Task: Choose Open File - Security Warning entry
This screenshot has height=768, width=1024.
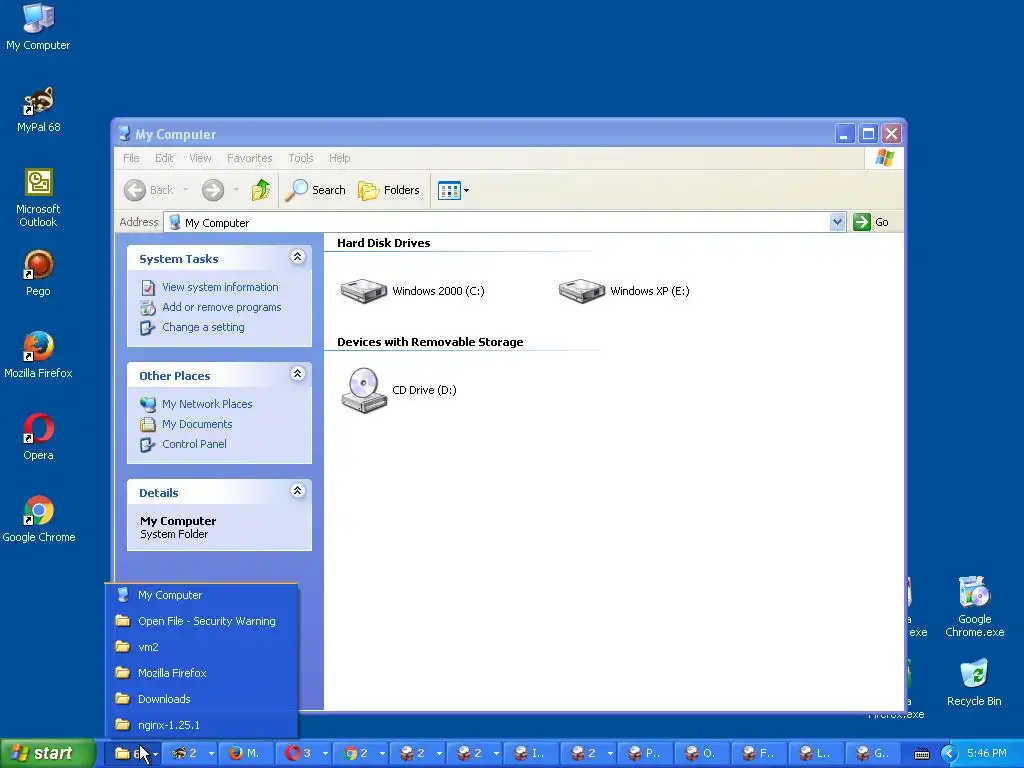Action: click(x=202, y=621)
